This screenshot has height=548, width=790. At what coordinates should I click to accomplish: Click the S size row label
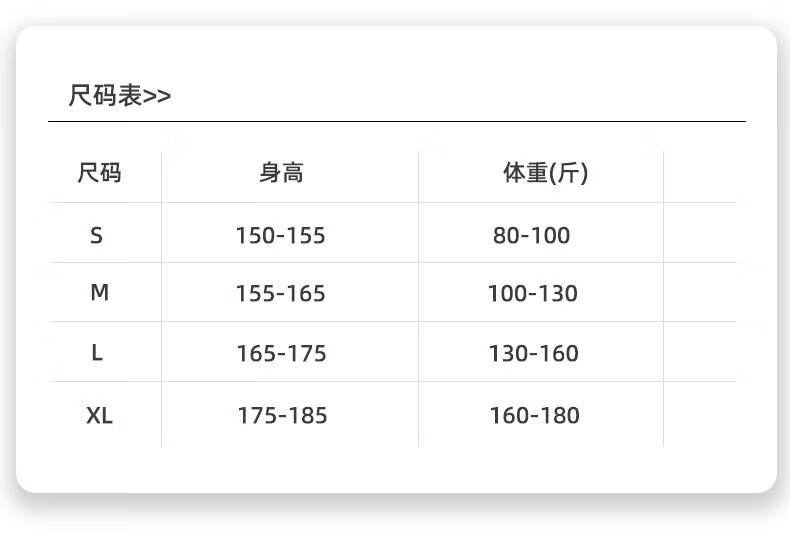pos(96,235)
